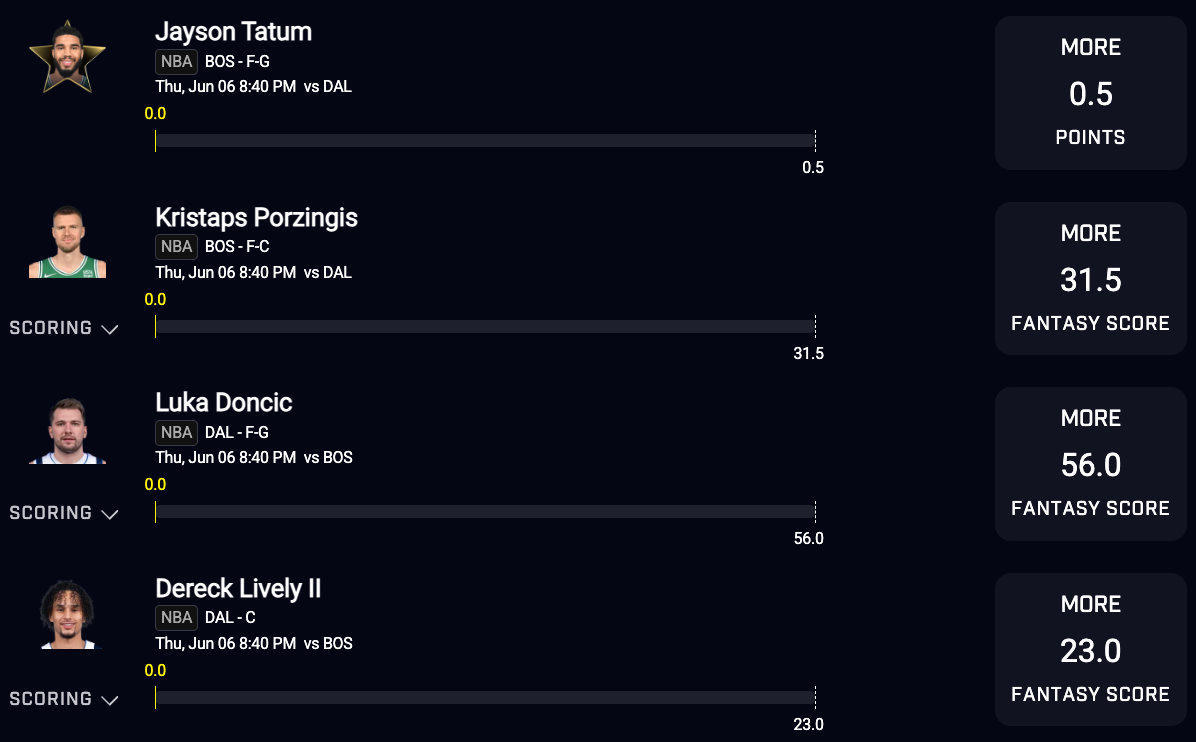Image resolution: width=1196 pixels, height=742 pixels.
Task: Click Dereck Lively II's progress bar
Action: (x=485, y=697)
